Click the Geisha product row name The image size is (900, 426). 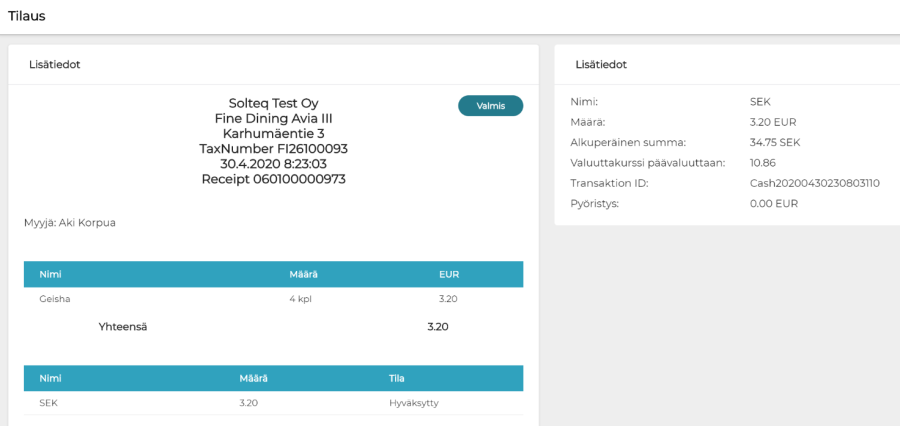(55, 298)
